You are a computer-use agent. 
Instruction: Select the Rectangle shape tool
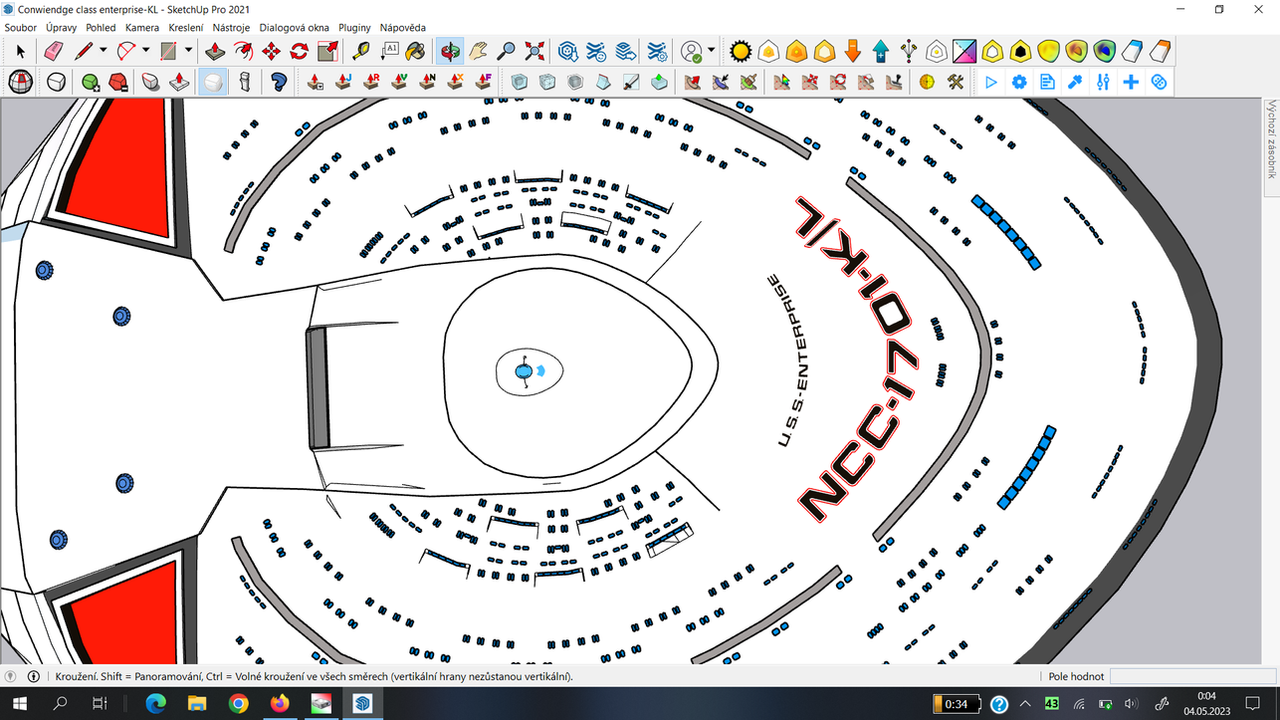(169, 51)
